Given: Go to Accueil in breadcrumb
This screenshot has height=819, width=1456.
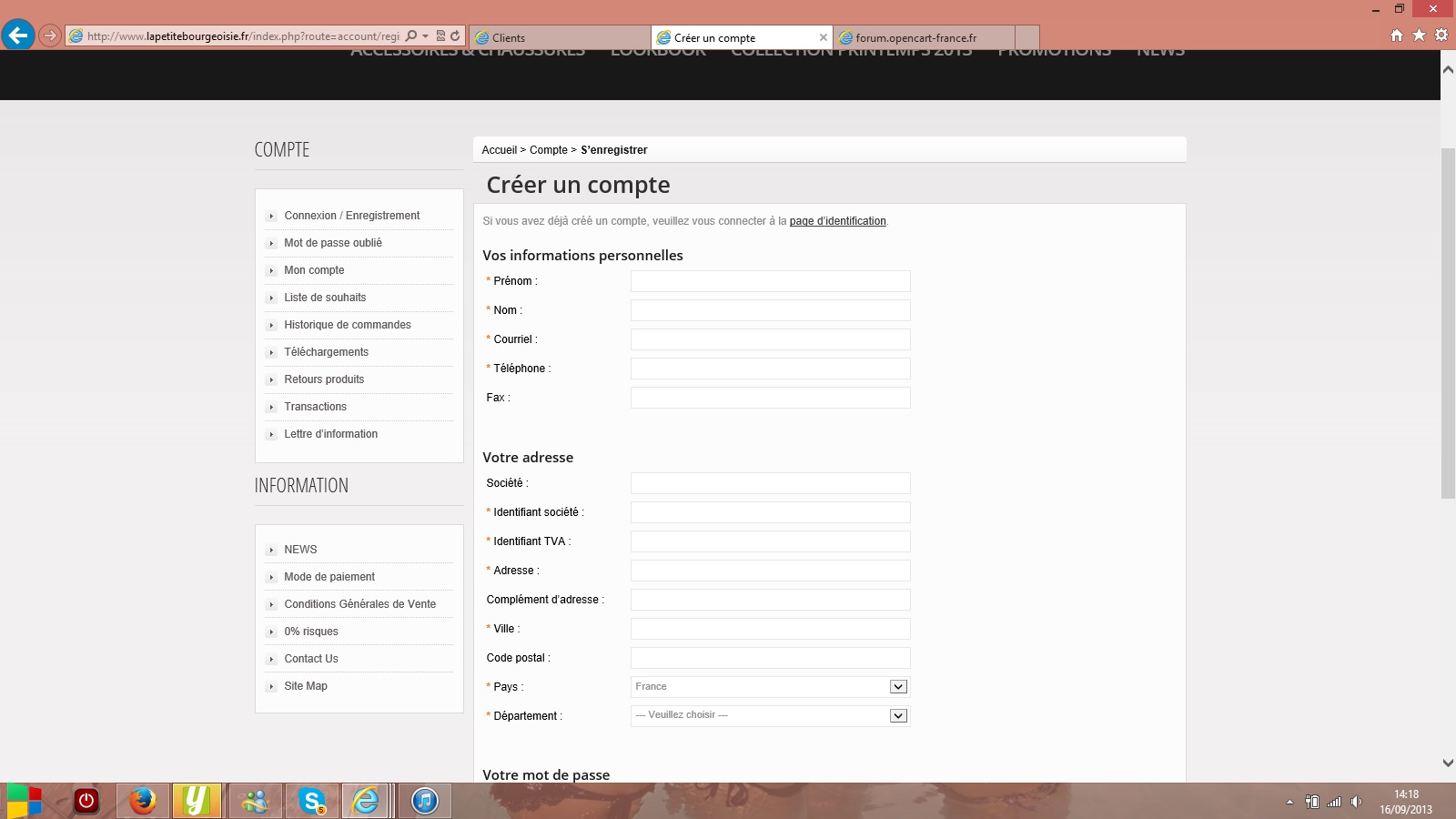Looking at the screenshot, I should [499, 150].
